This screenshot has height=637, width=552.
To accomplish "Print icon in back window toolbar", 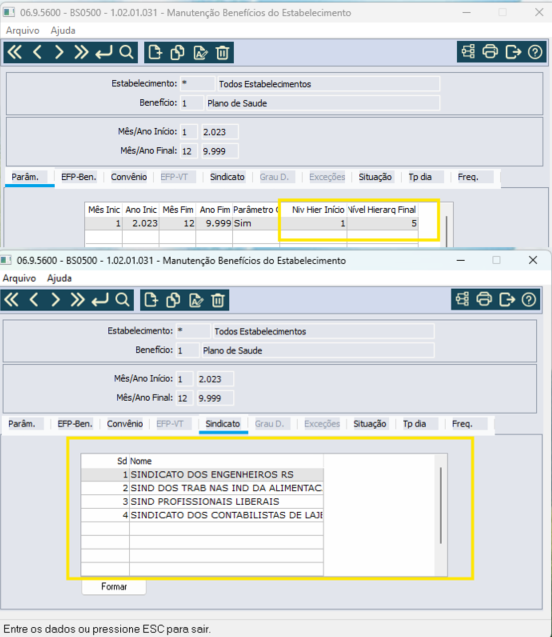I will (x=490, y=52).
